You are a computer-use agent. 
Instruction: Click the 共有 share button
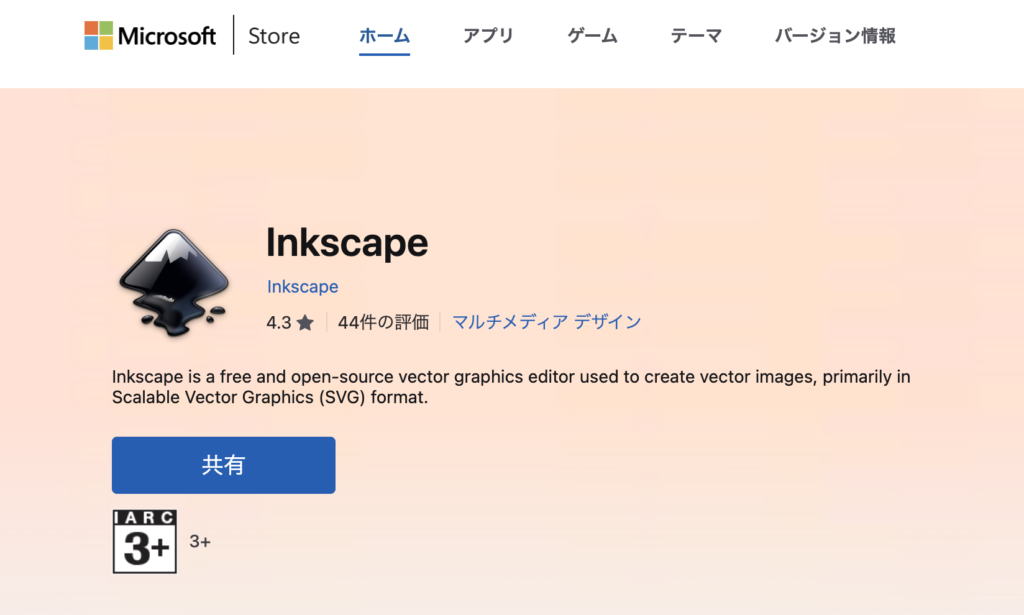pyautogui.click(x=223, y=464)
